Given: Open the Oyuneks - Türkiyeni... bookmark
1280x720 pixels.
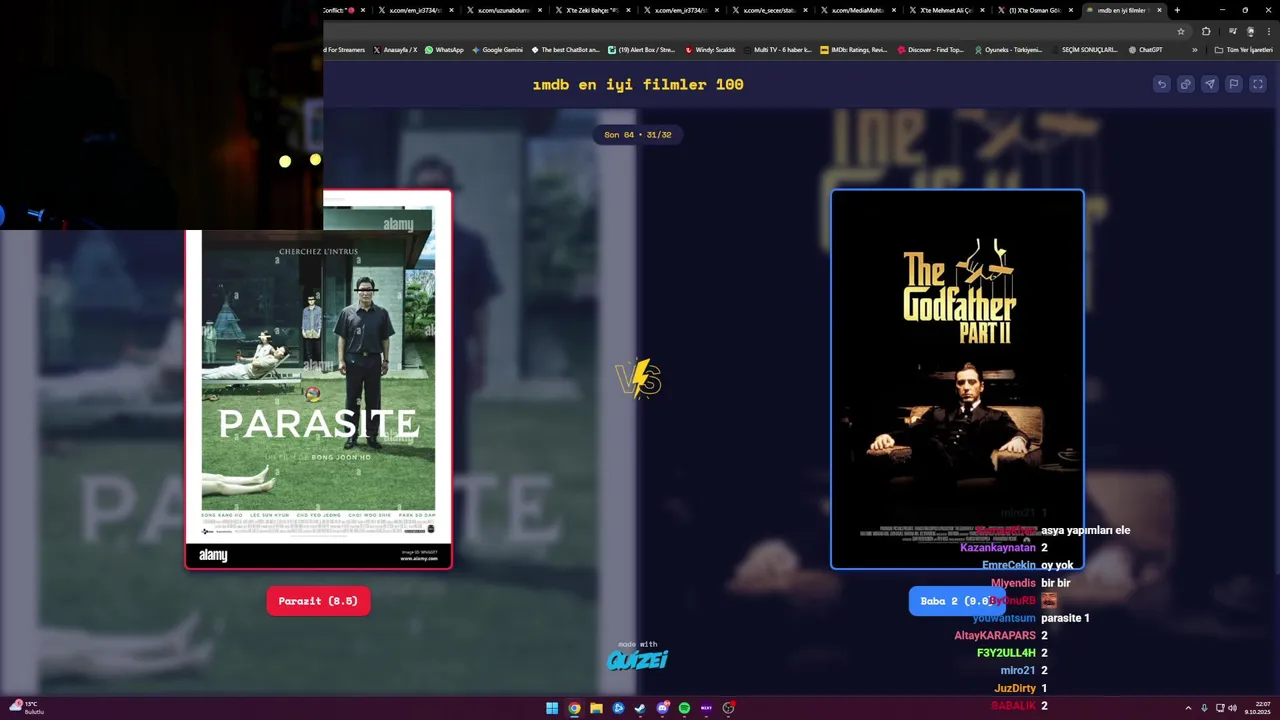Looking at the screenshot, I should point(1008,50).
